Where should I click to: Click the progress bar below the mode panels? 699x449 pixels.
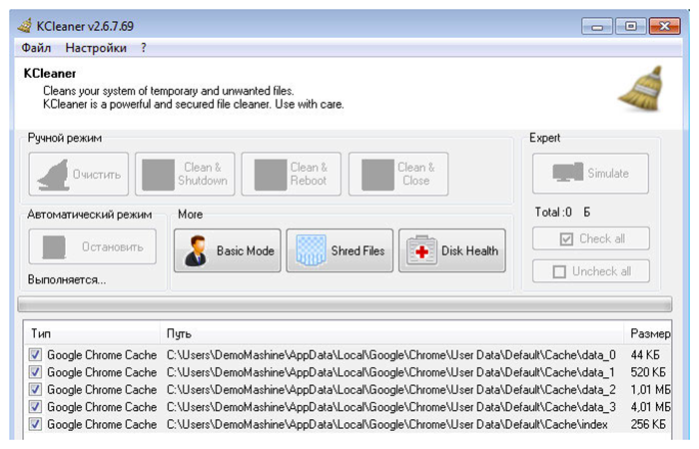(x=345, y=305)
